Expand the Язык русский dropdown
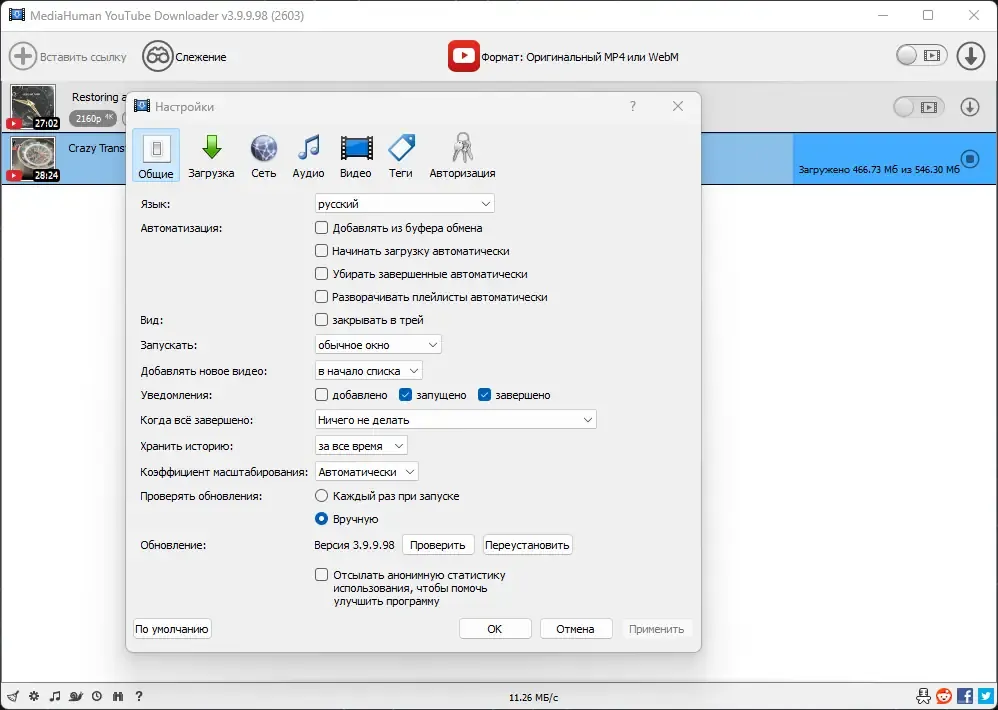 (x=405, y=204)
